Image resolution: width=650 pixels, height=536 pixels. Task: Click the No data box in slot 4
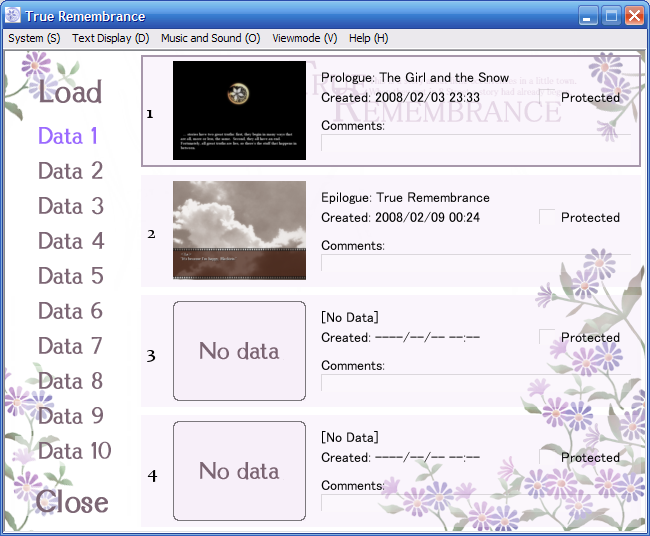[239, 471]
